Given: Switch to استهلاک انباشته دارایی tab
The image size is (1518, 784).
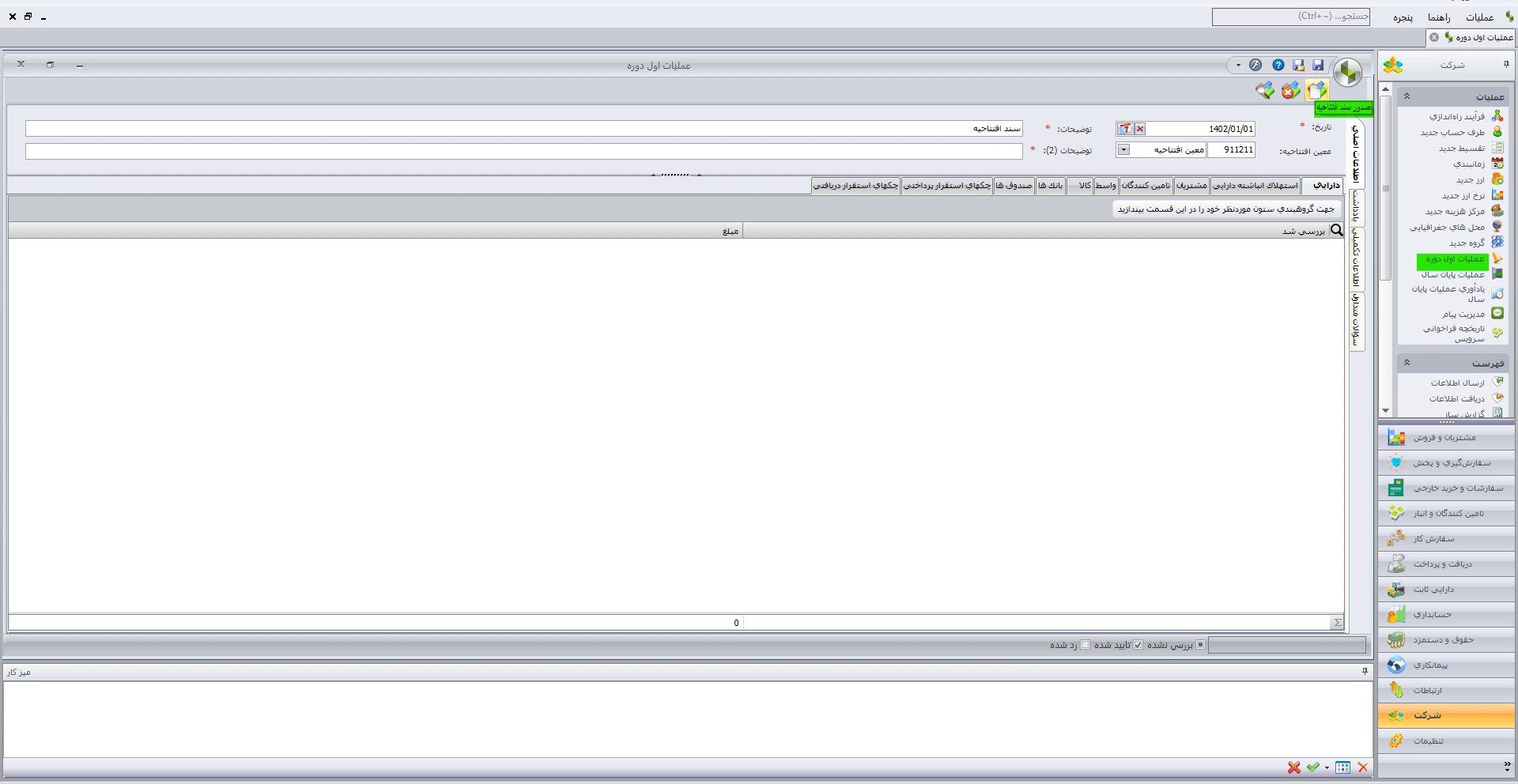Looking at the screenshot, I should click(x=1256, y=186).
